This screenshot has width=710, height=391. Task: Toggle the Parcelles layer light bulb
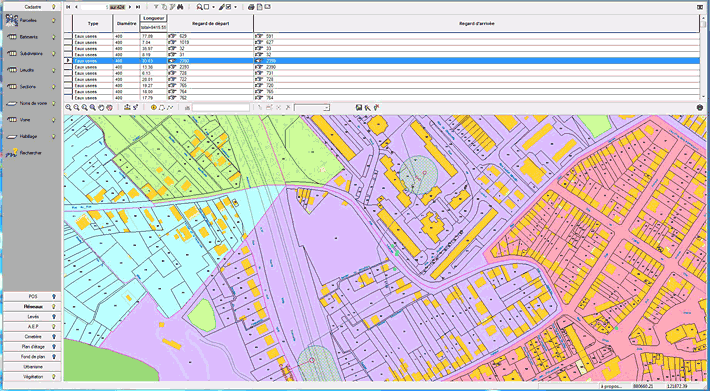tap(53, 20)
